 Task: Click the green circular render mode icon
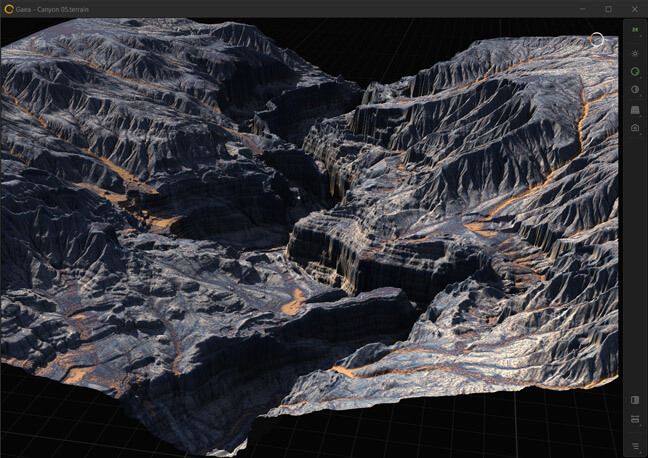[634, 72]
